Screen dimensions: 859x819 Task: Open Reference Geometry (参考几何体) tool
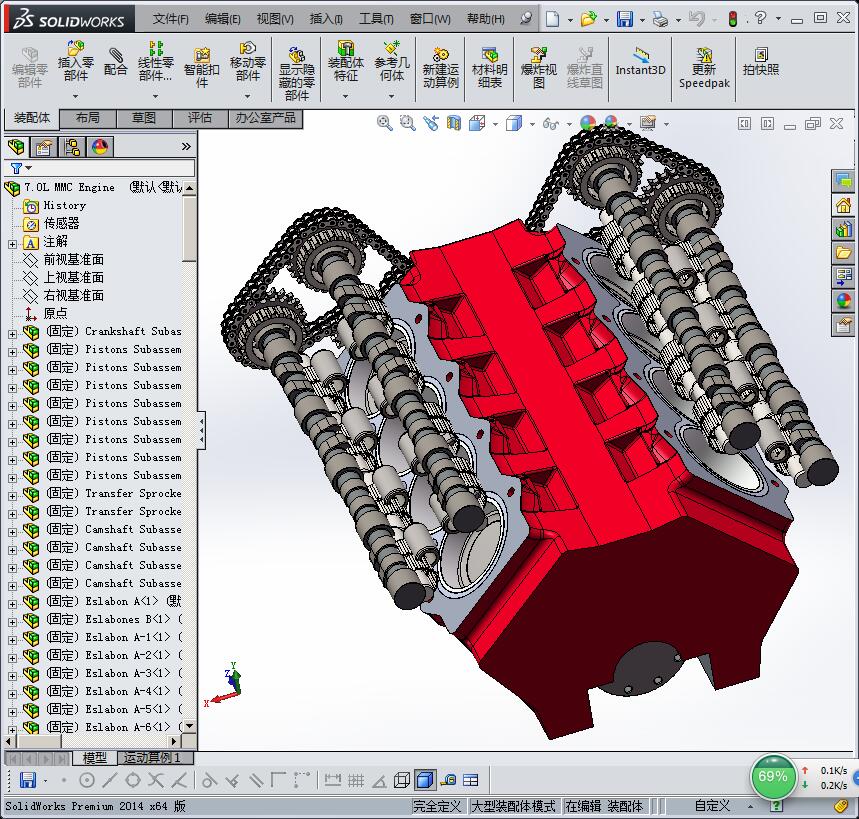(392, 61)
